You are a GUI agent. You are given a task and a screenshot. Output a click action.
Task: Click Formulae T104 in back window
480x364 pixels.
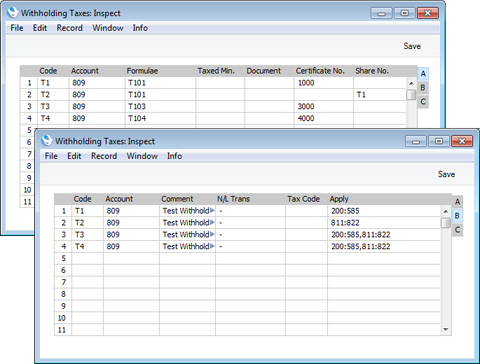(x=160, y=118)
